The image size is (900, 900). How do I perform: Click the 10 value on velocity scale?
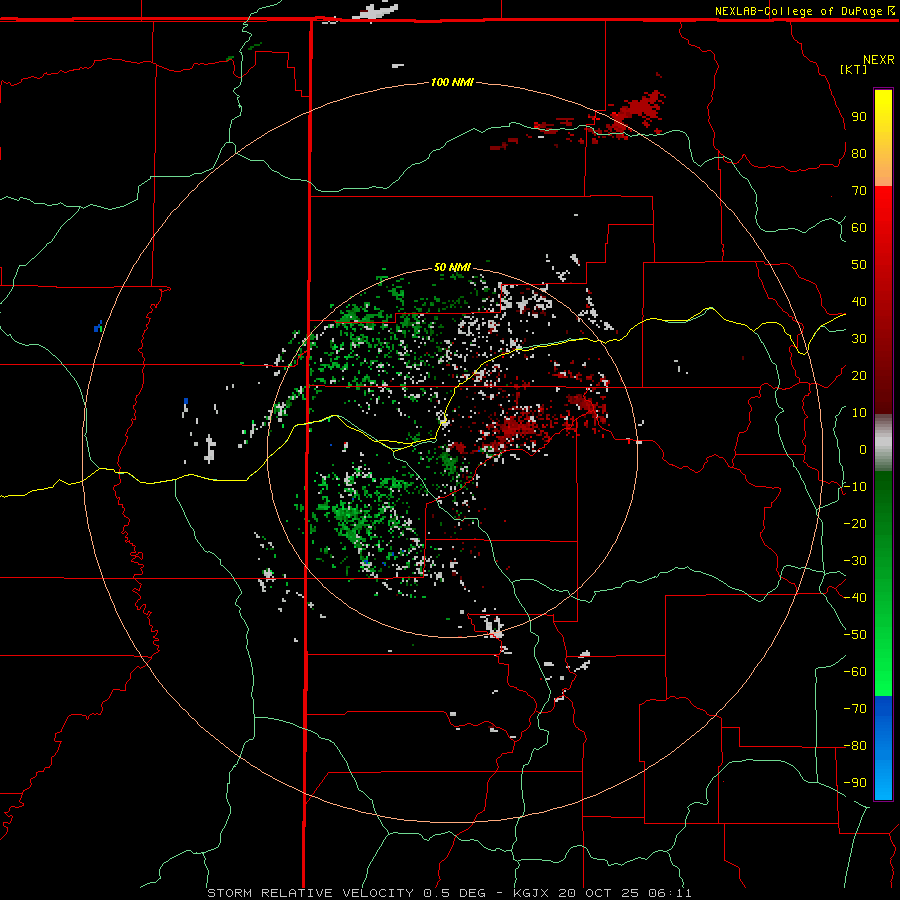(859, 413)
